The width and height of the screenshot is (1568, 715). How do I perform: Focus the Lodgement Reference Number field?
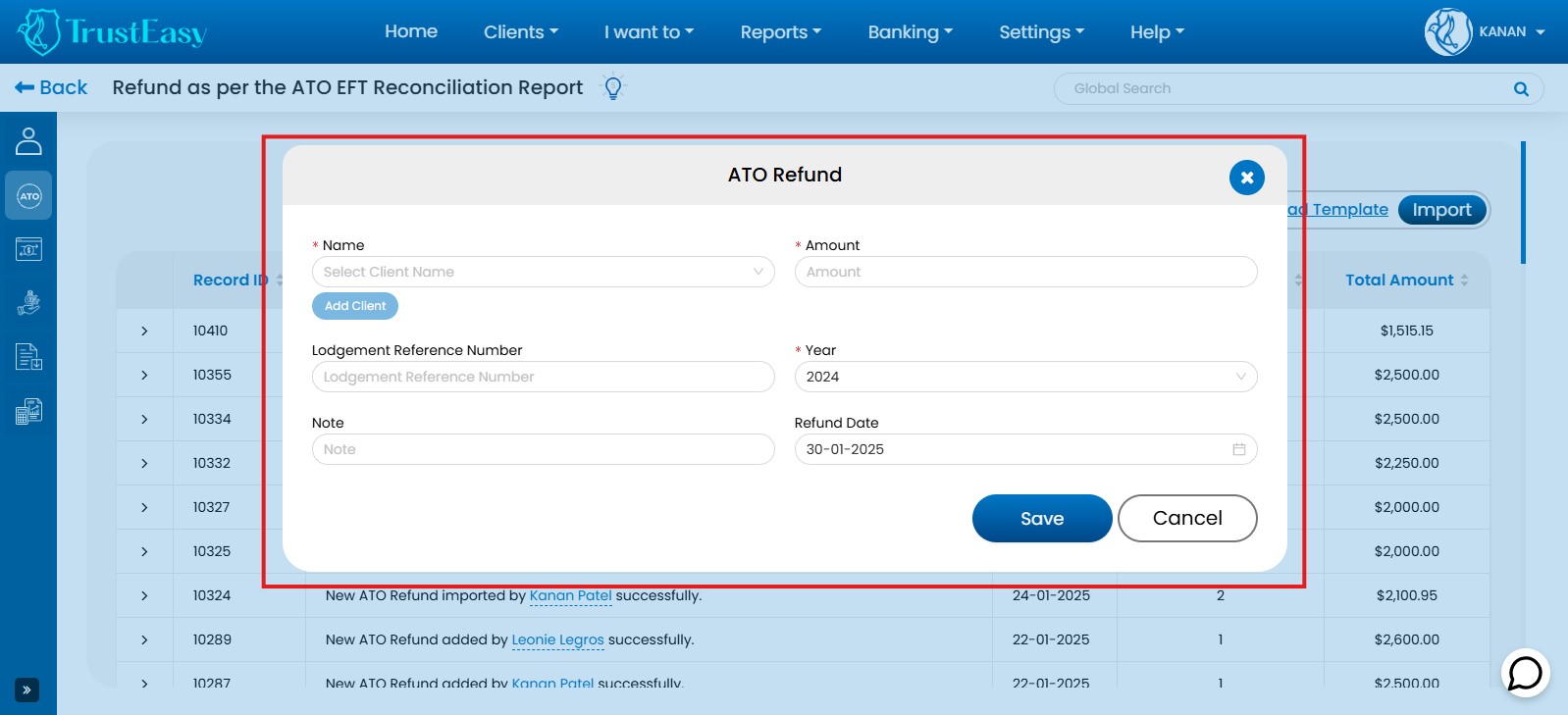543,377
